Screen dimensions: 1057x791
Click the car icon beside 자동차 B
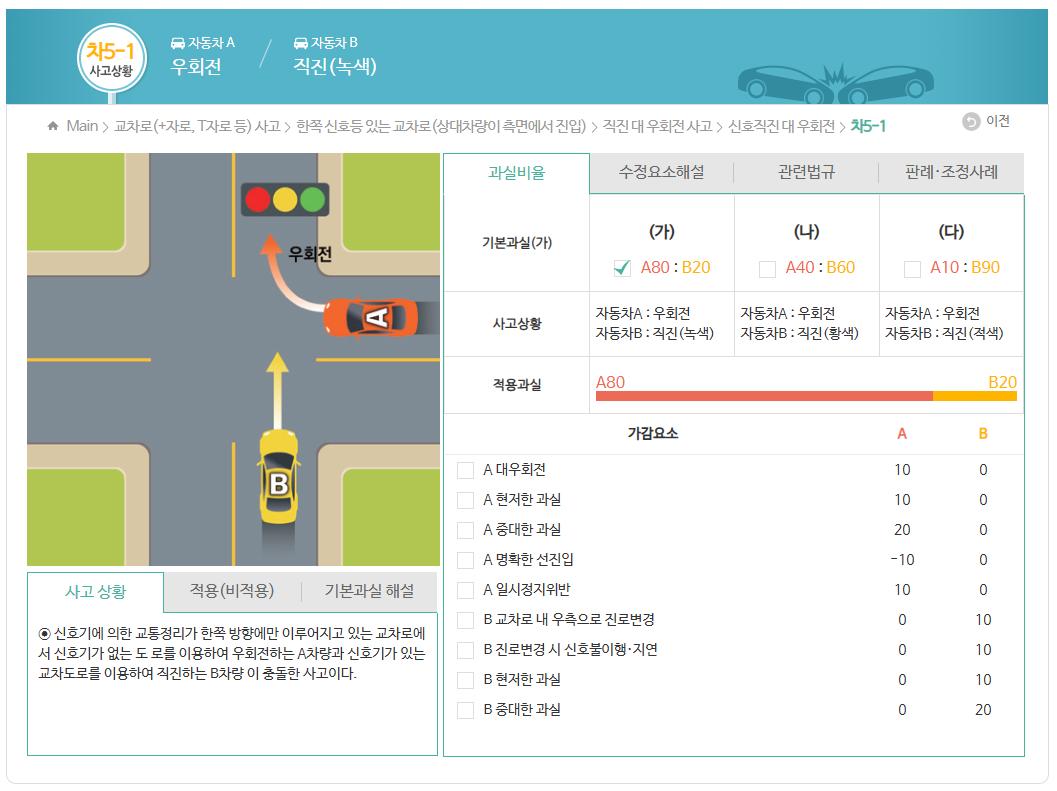click(300, 43)
